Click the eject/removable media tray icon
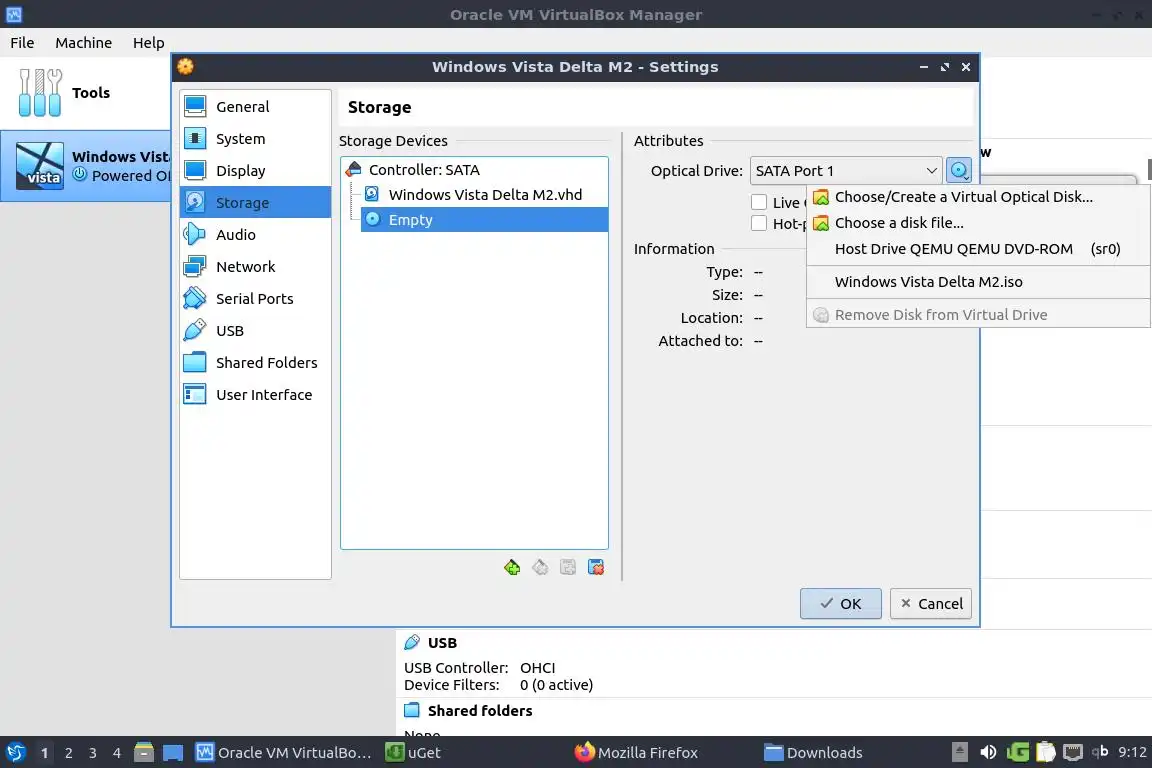1152x768 pixels. (960, 753)
